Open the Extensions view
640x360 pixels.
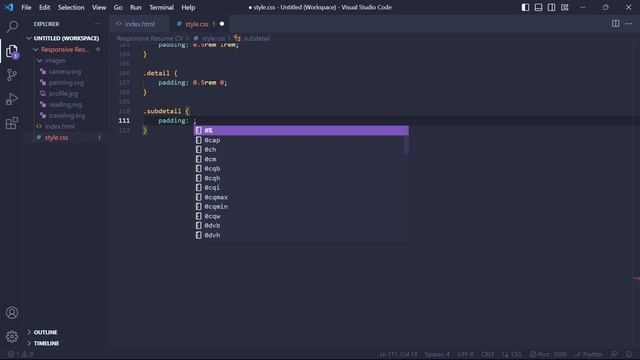tap(12, 123)
